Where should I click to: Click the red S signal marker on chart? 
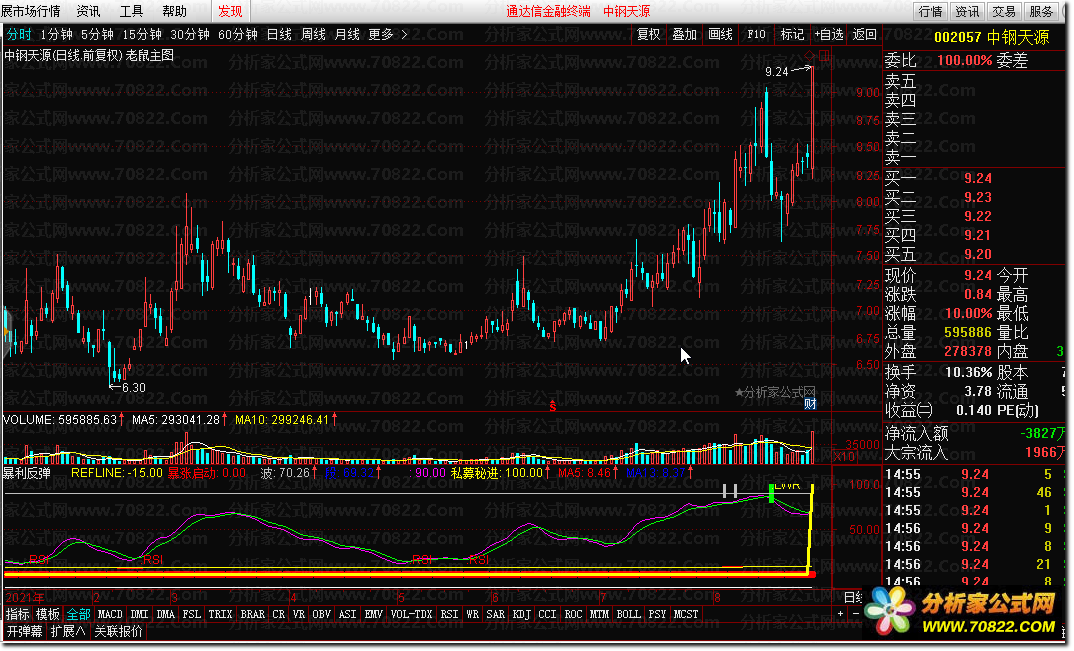pyautogui.click(x=553, y=406)
